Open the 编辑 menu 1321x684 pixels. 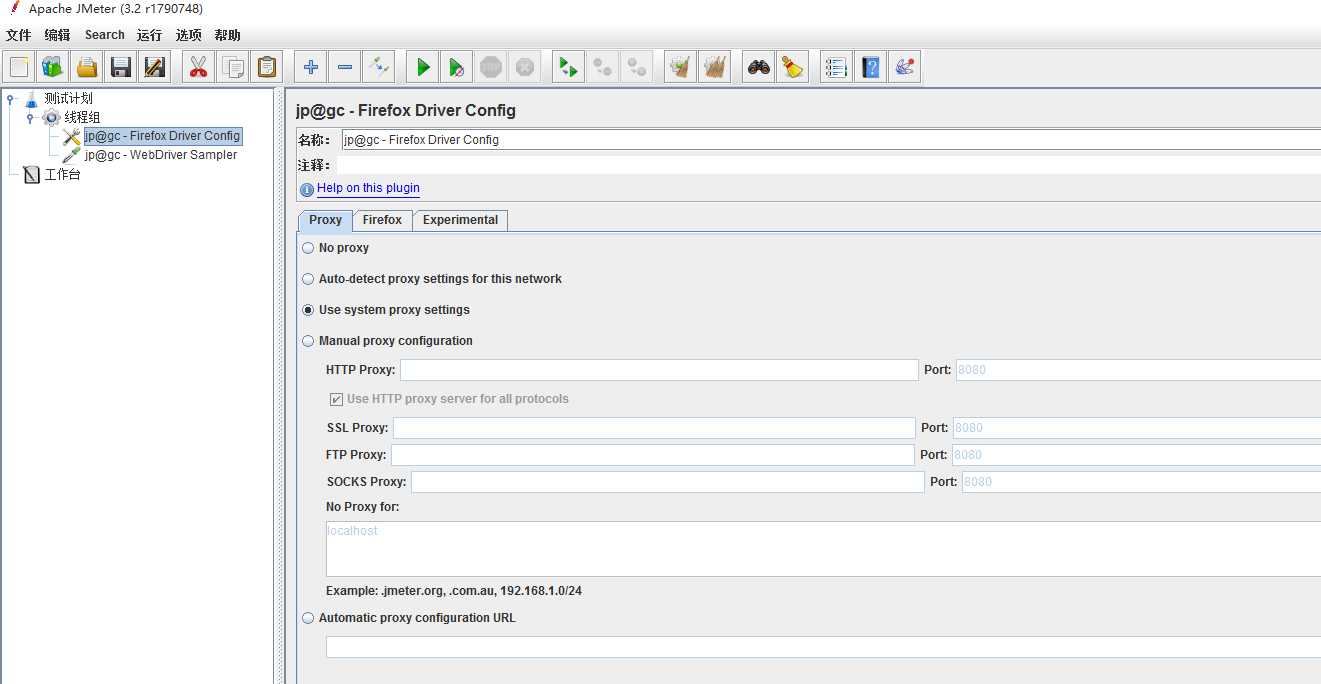pyautogui.click(x=58, y=35)
